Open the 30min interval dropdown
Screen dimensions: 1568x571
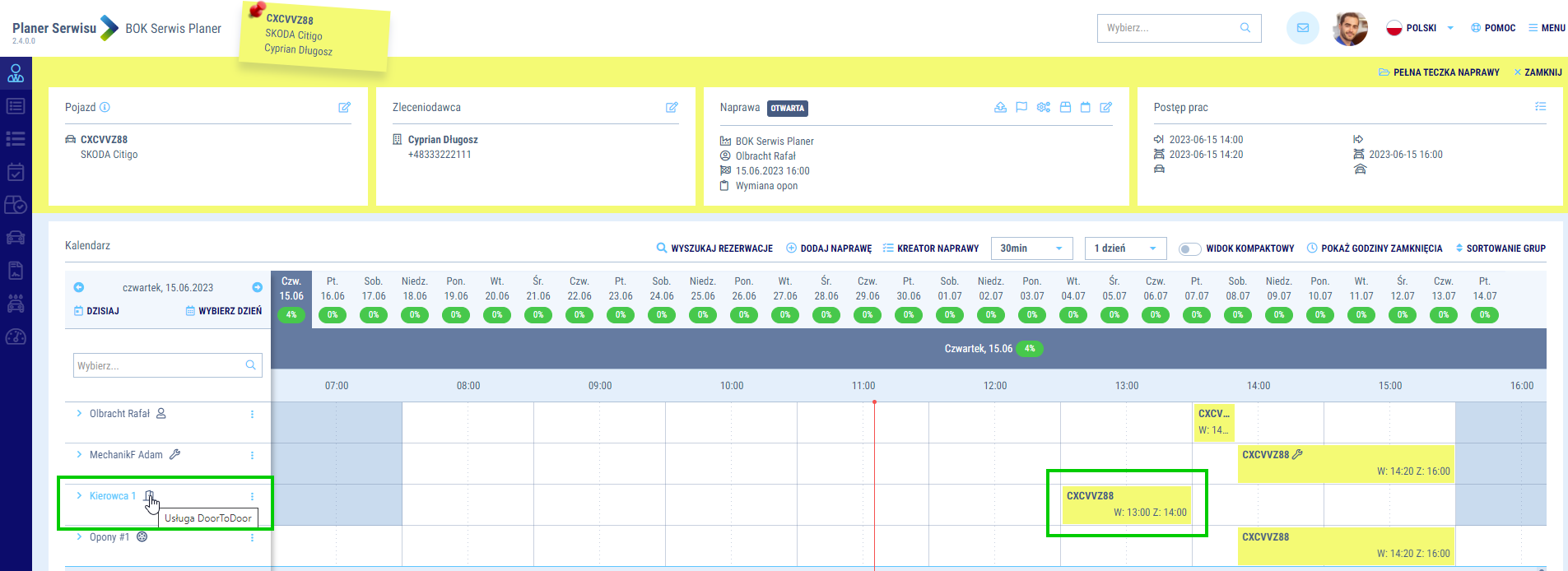[x=1031, y=248]
